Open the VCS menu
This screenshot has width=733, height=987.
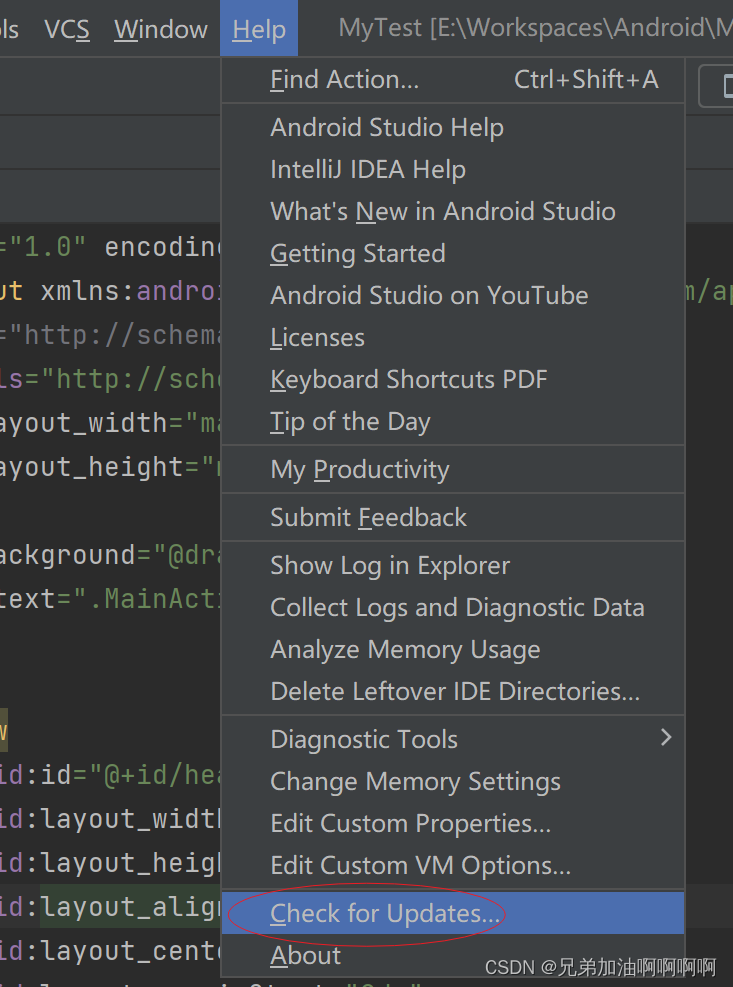point(67,29)
